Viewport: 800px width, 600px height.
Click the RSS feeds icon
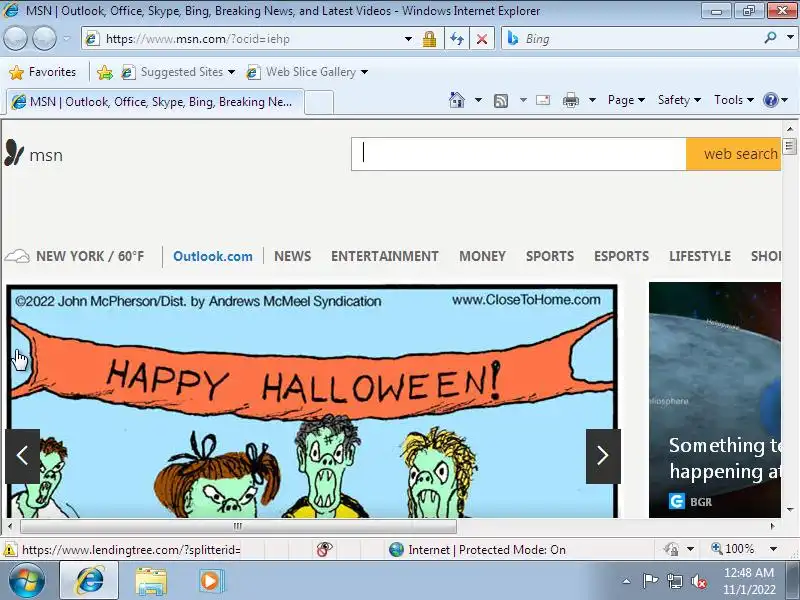(501, 101)
